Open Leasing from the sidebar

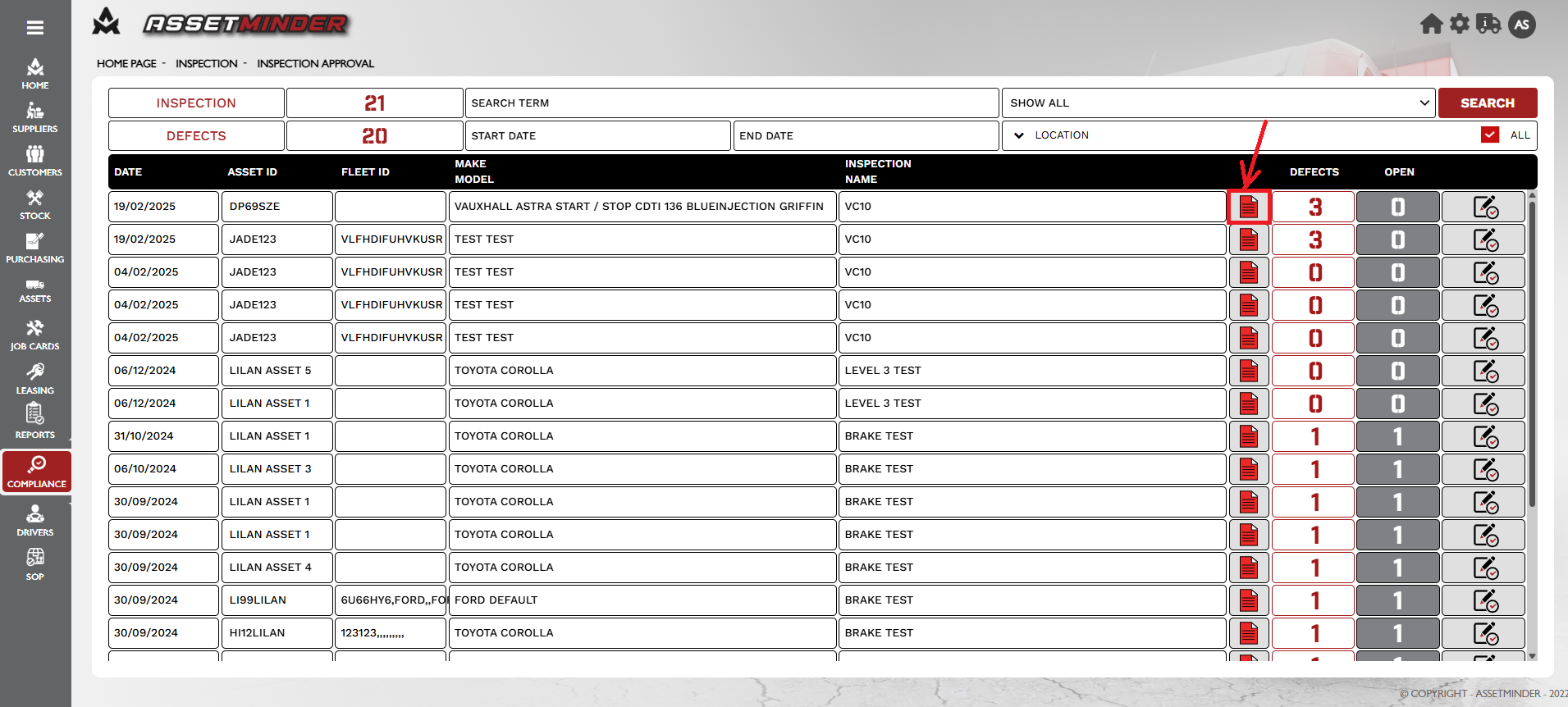pos(35,379)
